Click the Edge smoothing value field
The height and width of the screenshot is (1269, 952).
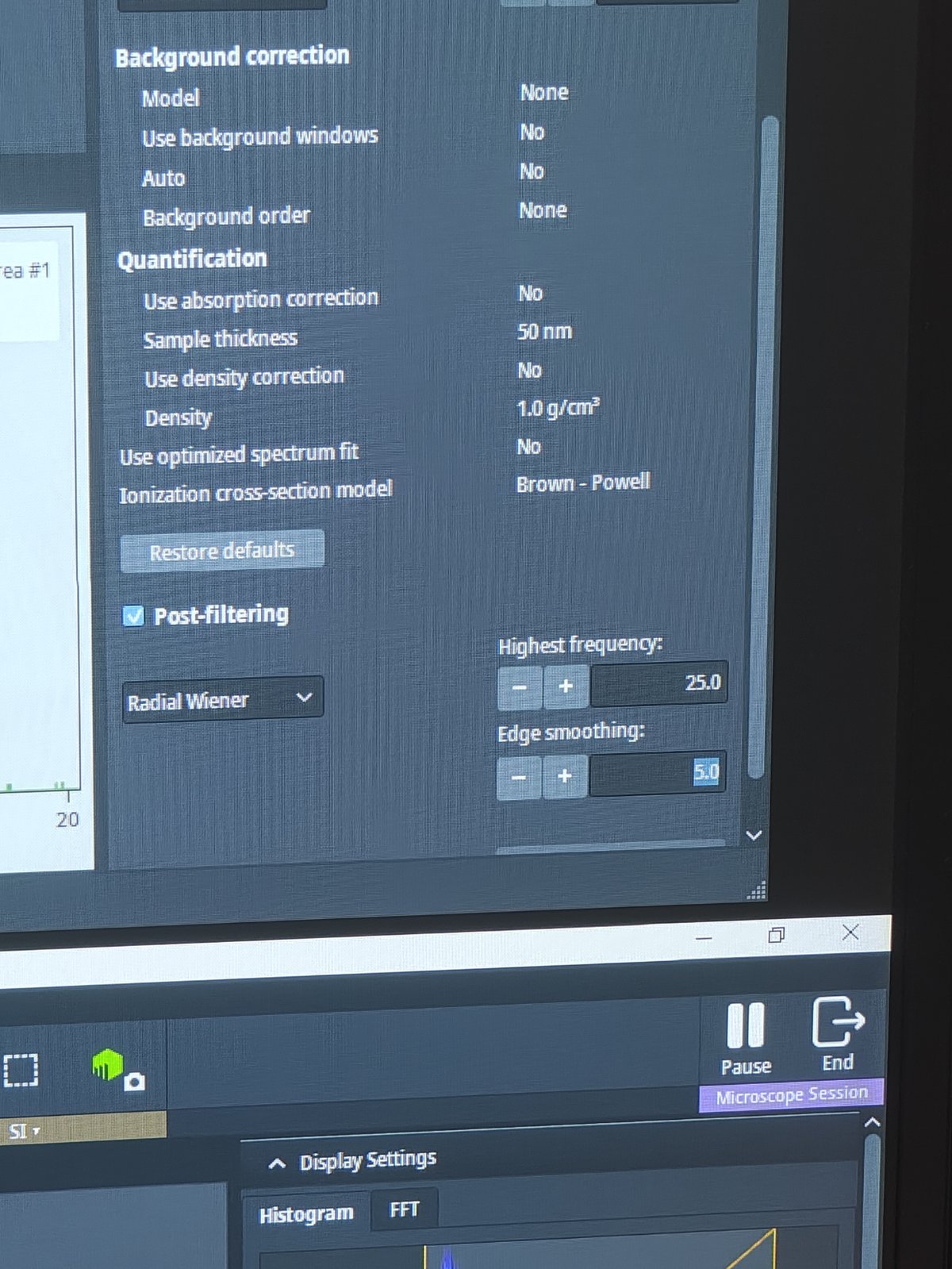coord(657,773)
